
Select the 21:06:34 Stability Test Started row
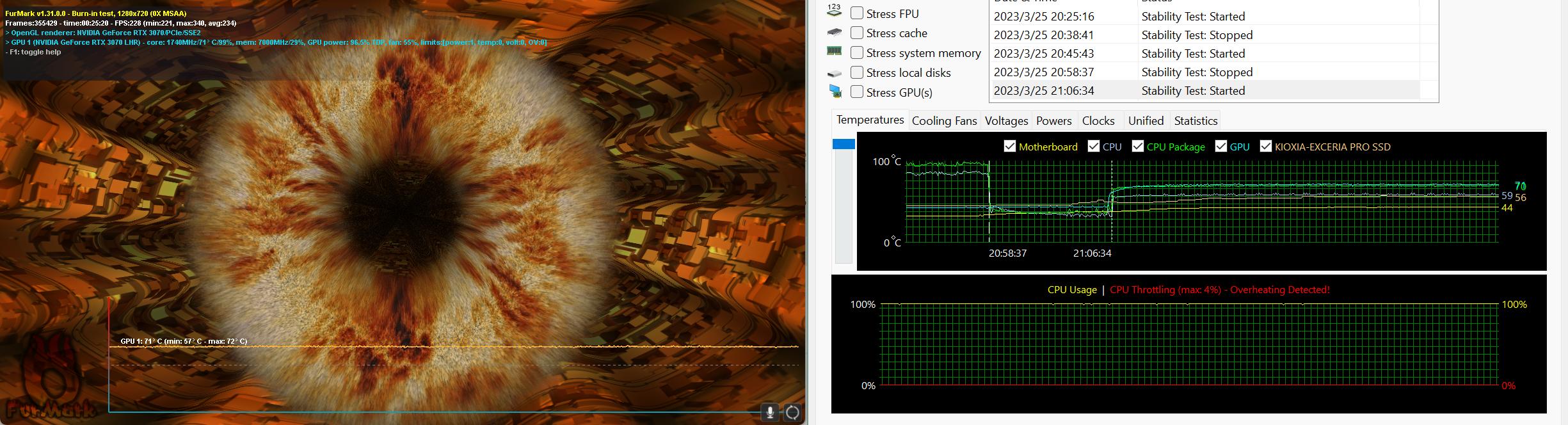point(1203,91)
